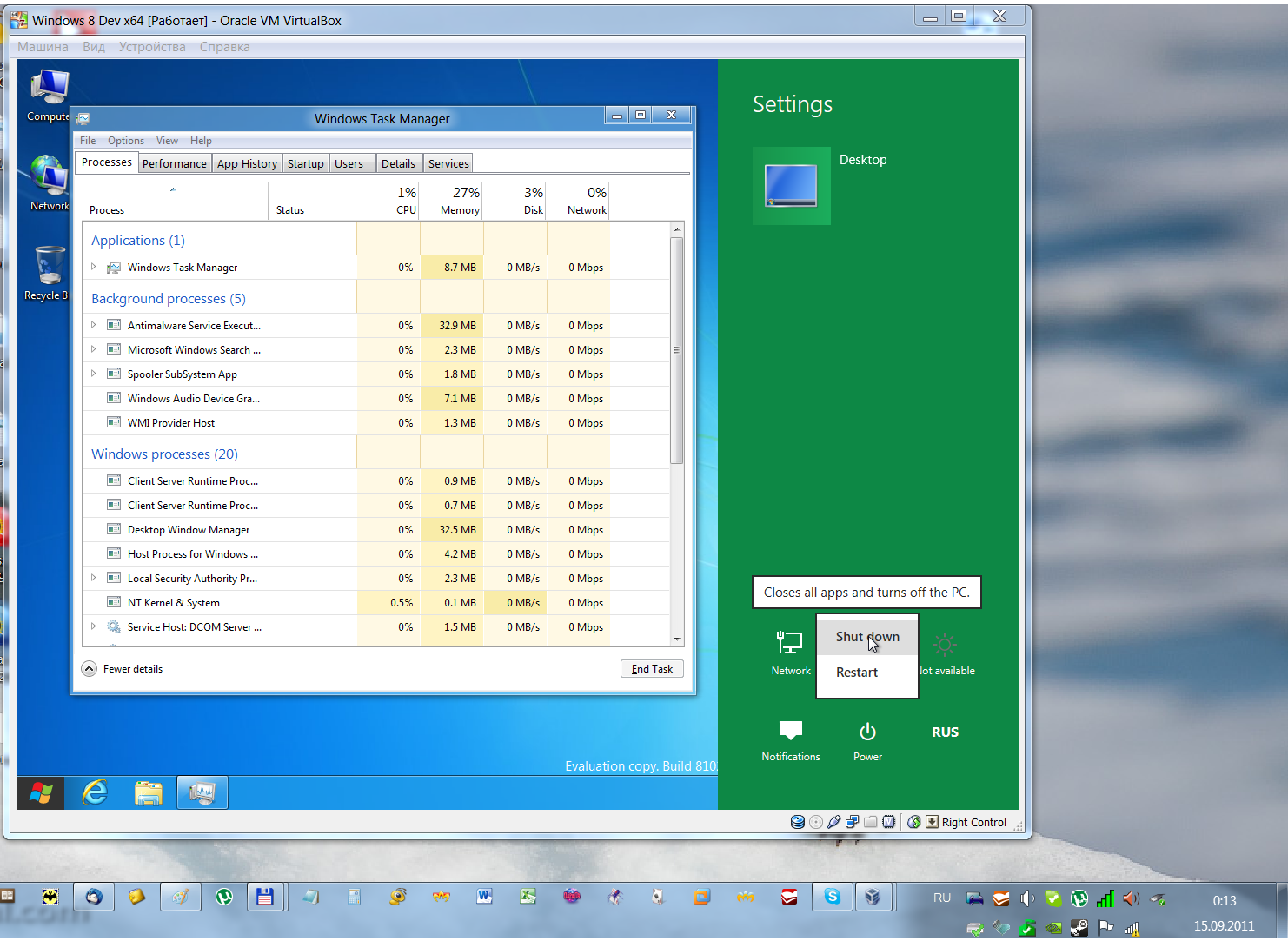Image resolution: width=1288 pixels, height=941 pixels.
Task: Open Notifications in the Settings panel
Action: [790, 741]
